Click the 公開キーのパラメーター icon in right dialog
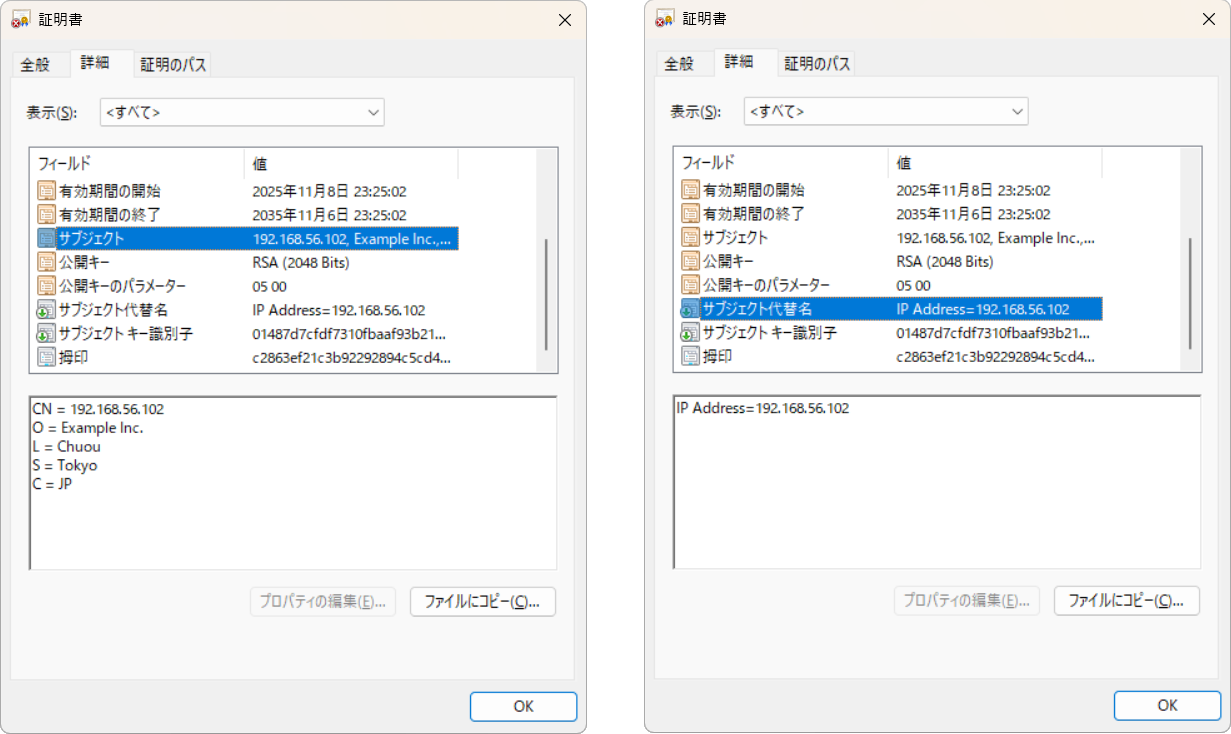 click(691, 286)
